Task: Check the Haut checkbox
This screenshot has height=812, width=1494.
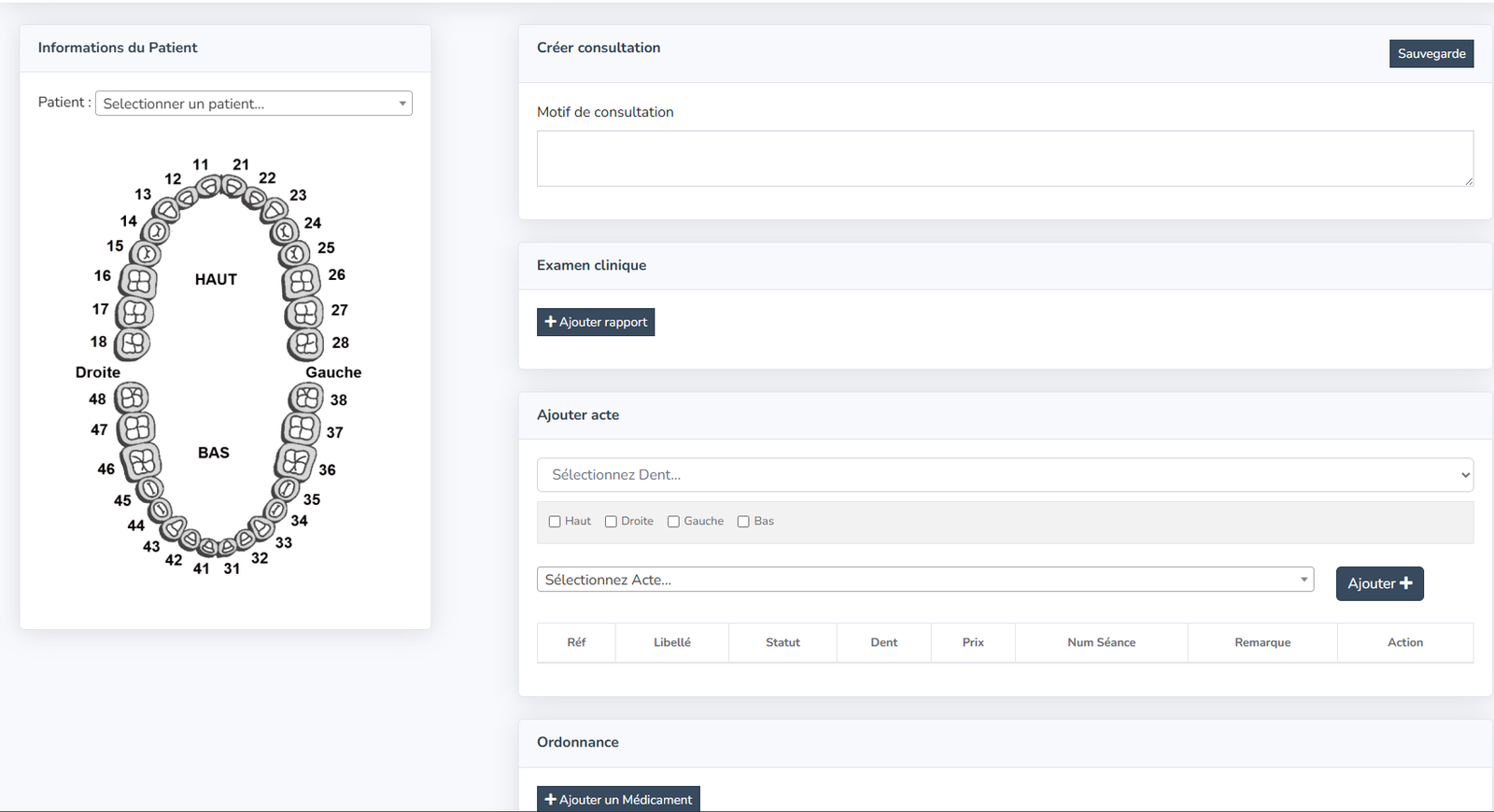Action: click(555, 522)
